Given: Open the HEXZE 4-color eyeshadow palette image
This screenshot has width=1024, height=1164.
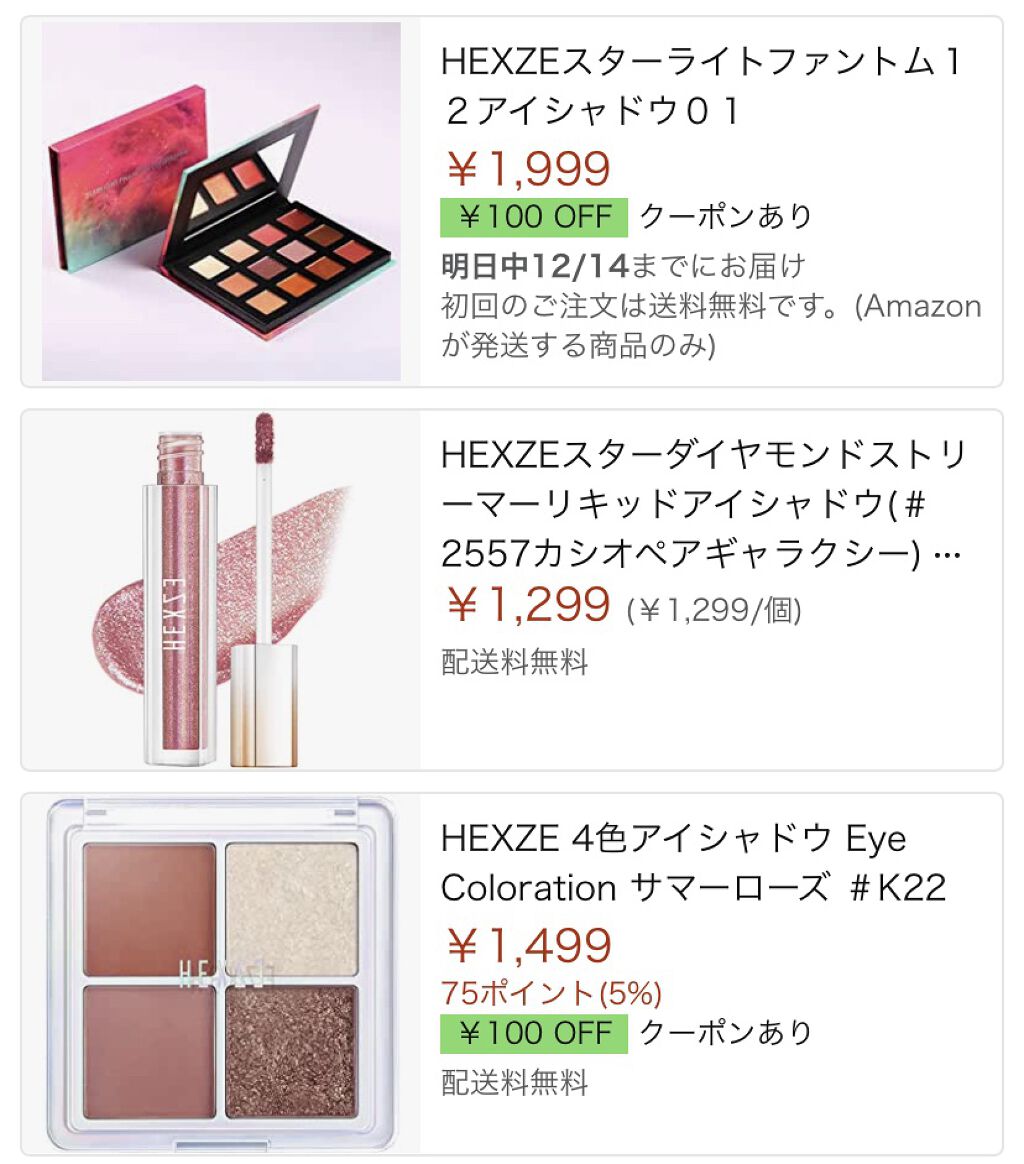Looking at the screenshot, I should coord(221,974).
